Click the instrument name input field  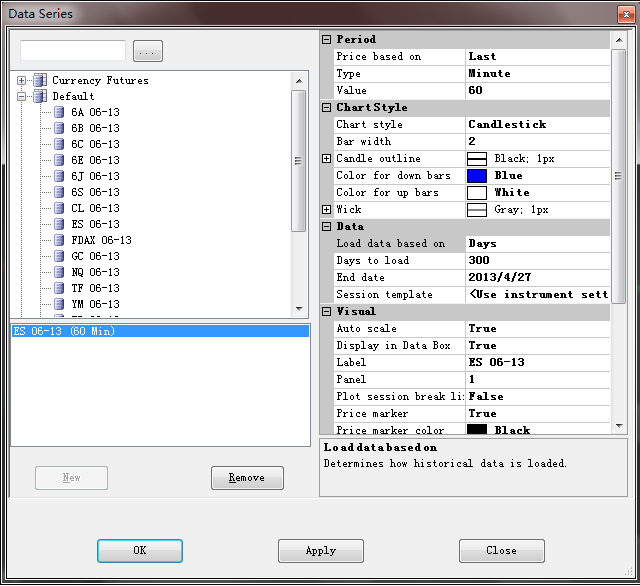tap(73, 51)
